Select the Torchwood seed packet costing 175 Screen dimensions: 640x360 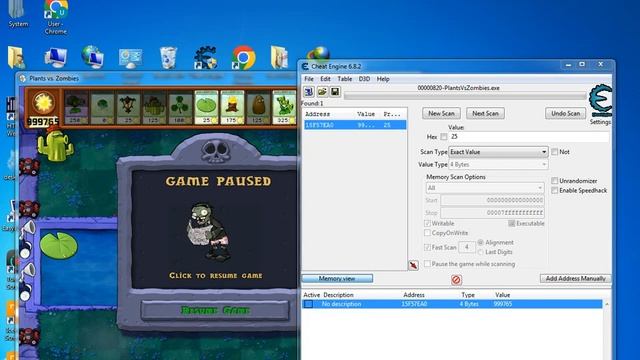coord(232,107)
